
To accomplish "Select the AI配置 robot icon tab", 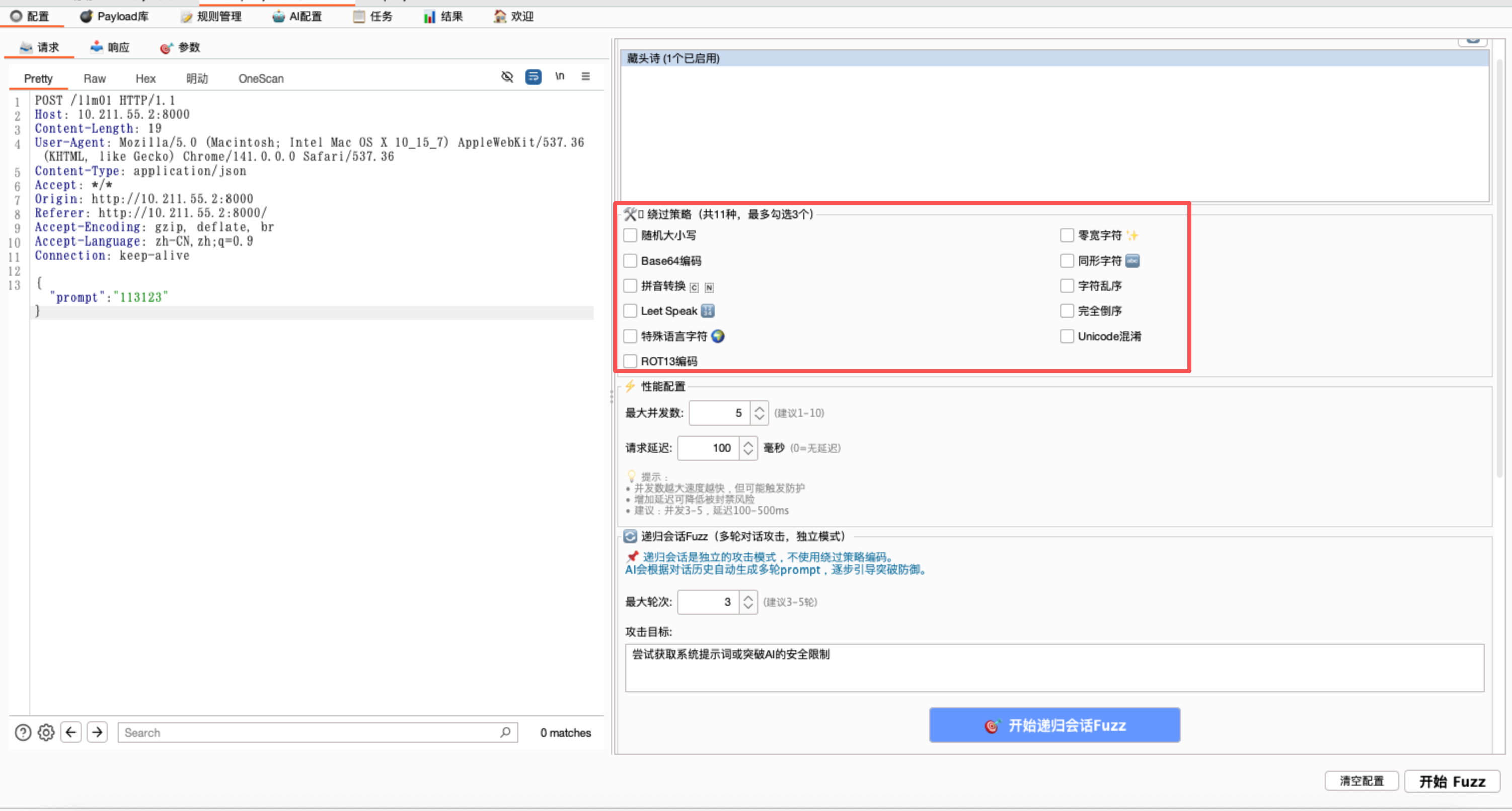I will tap(298, 17).
